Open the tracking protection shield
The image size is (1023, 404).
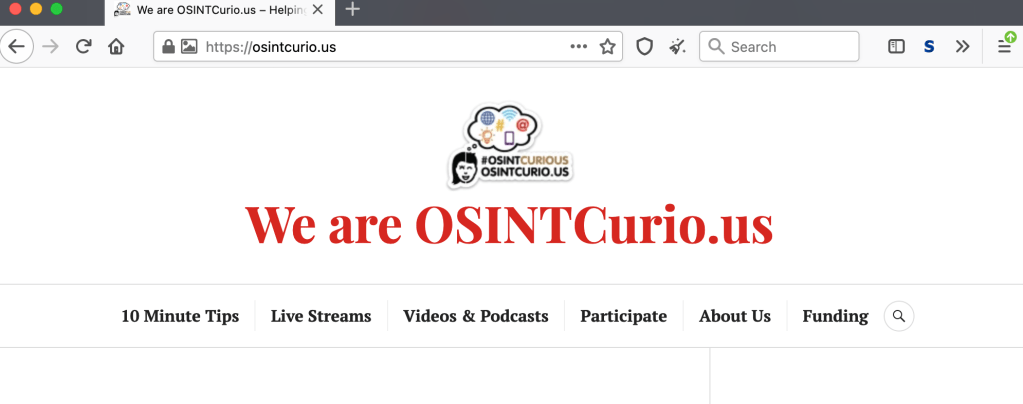[645, 46]
